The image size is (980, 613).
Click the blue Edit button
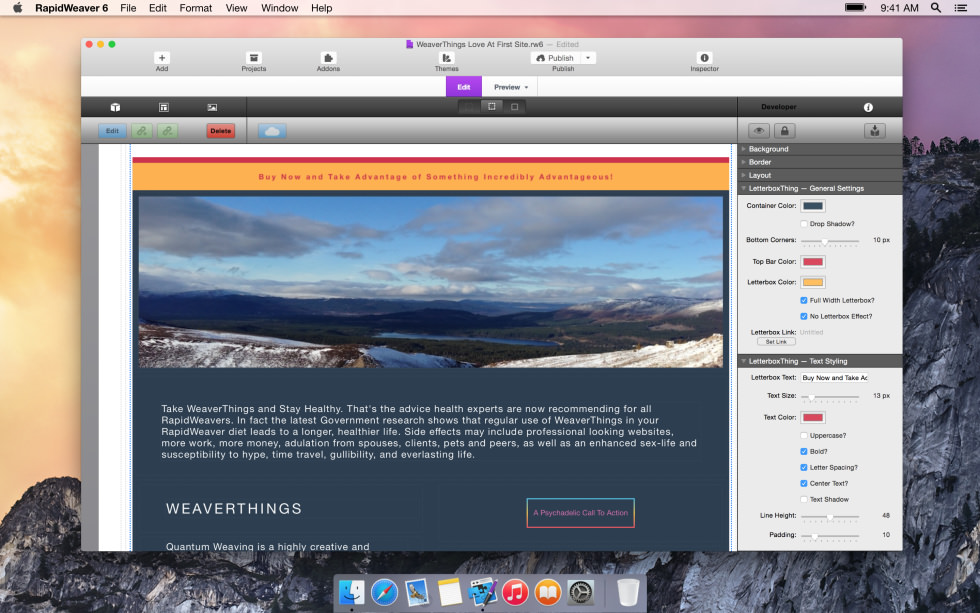112,131
